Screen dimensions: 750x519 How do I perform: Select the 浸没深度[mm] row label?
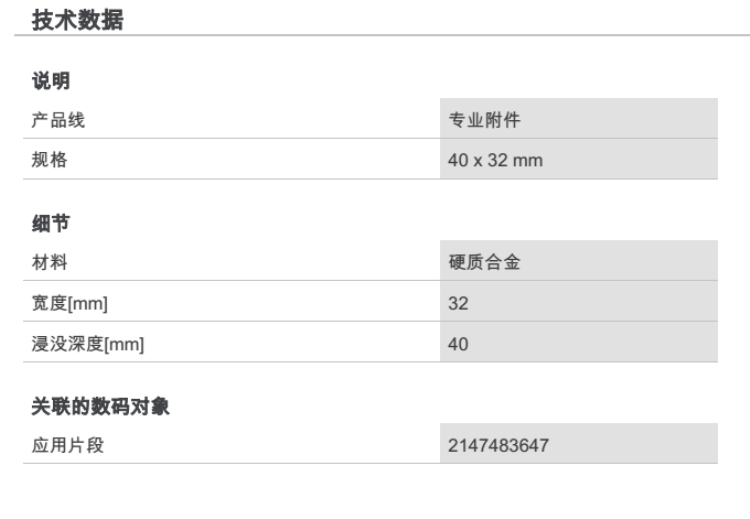(x=89, y=345)
